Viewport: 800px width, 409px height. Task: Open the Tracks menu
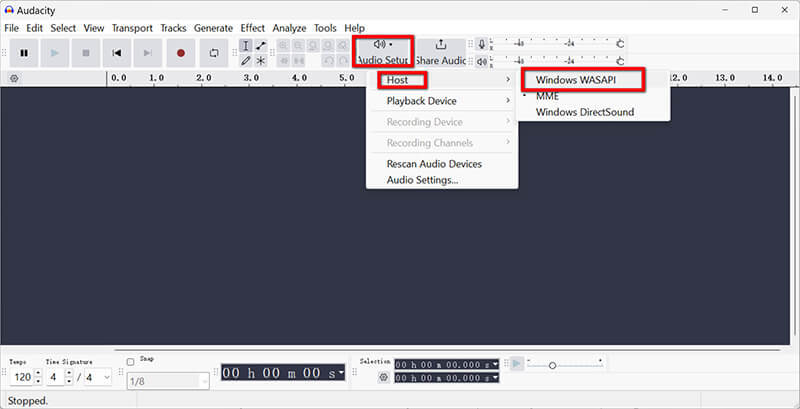click(173, 28)
